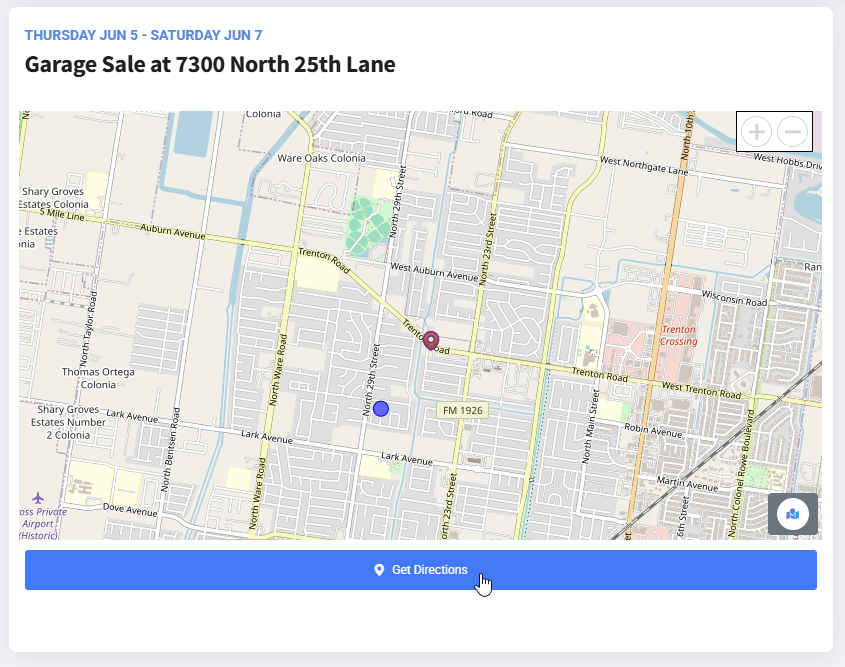Click the zoom out minus icon
Image resolution: width=845 pixels, height=667 pixels.
tap(793, 131)
